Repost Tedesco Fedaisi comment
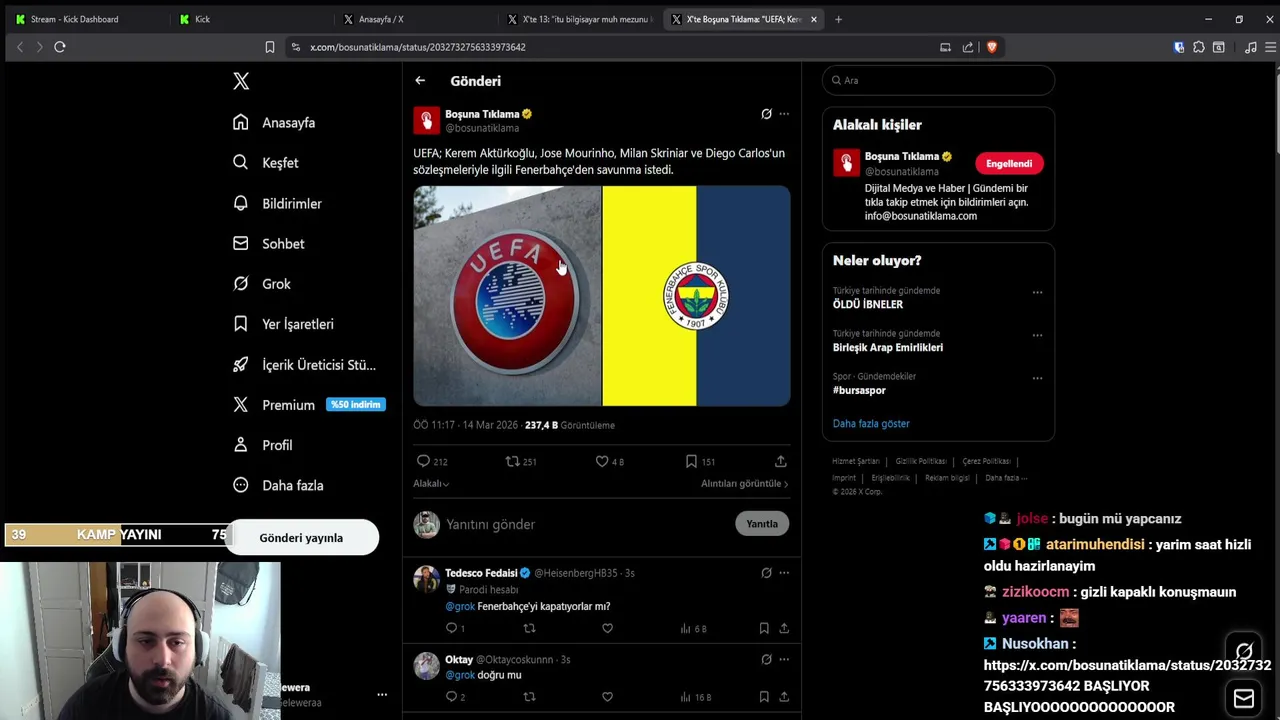 coord(529,628)
